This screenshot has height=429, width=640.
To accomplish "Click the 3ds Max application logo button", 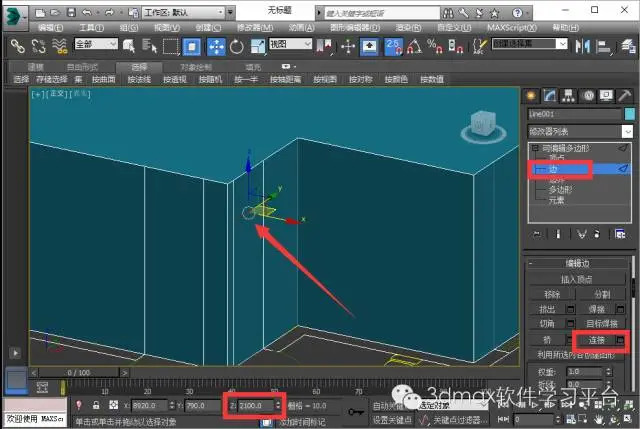I will pyautogui.click(x=14, y=16).
